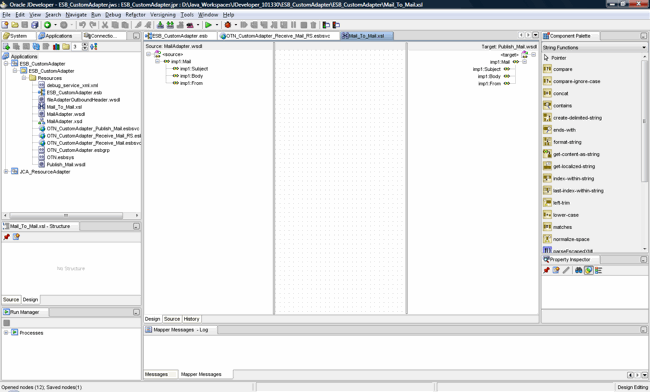Open the String Functions palette dropdown
This screenshot has height=392, width=650.
[644, 47]
